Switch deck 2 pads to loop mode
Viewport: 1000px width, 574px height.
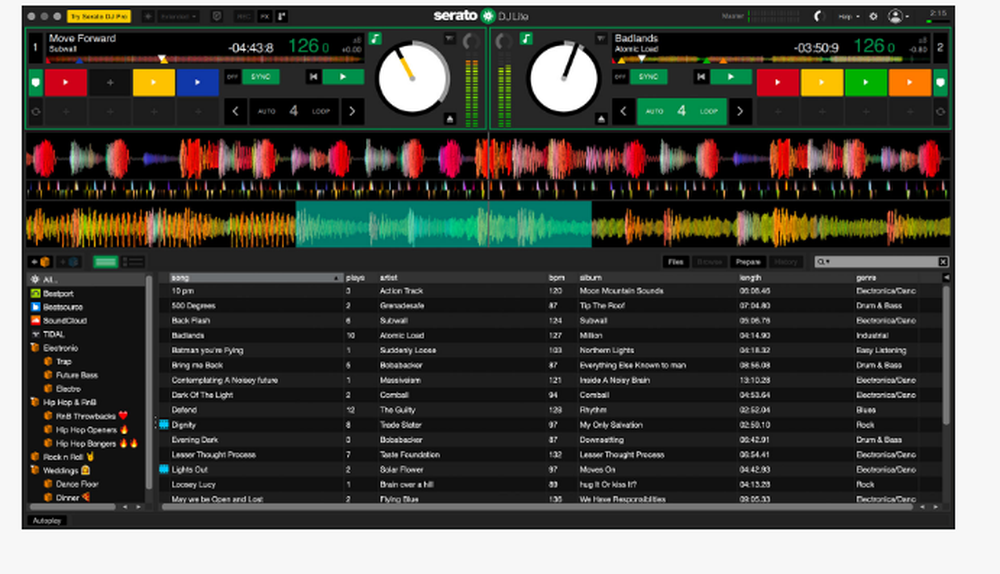click(940, 112)
